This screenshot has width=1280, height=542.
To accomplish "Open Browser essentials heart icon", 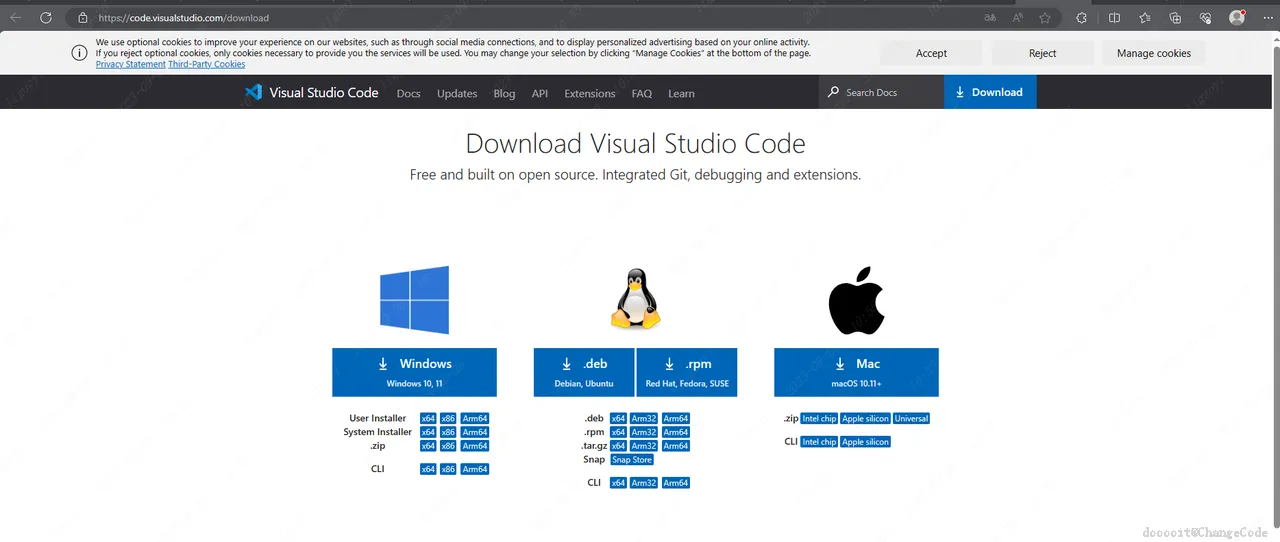I will coord(1205,18).
